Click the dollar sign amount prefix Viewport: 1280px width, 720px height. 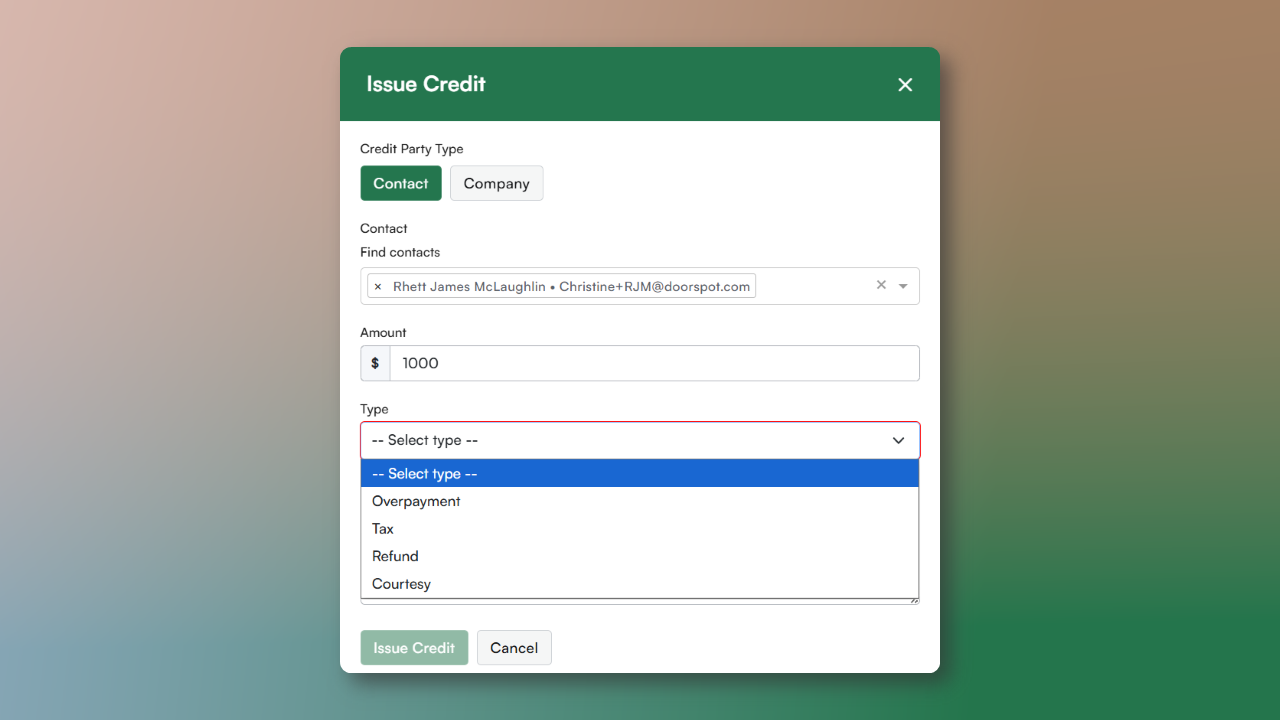click(x=375, y=363)
